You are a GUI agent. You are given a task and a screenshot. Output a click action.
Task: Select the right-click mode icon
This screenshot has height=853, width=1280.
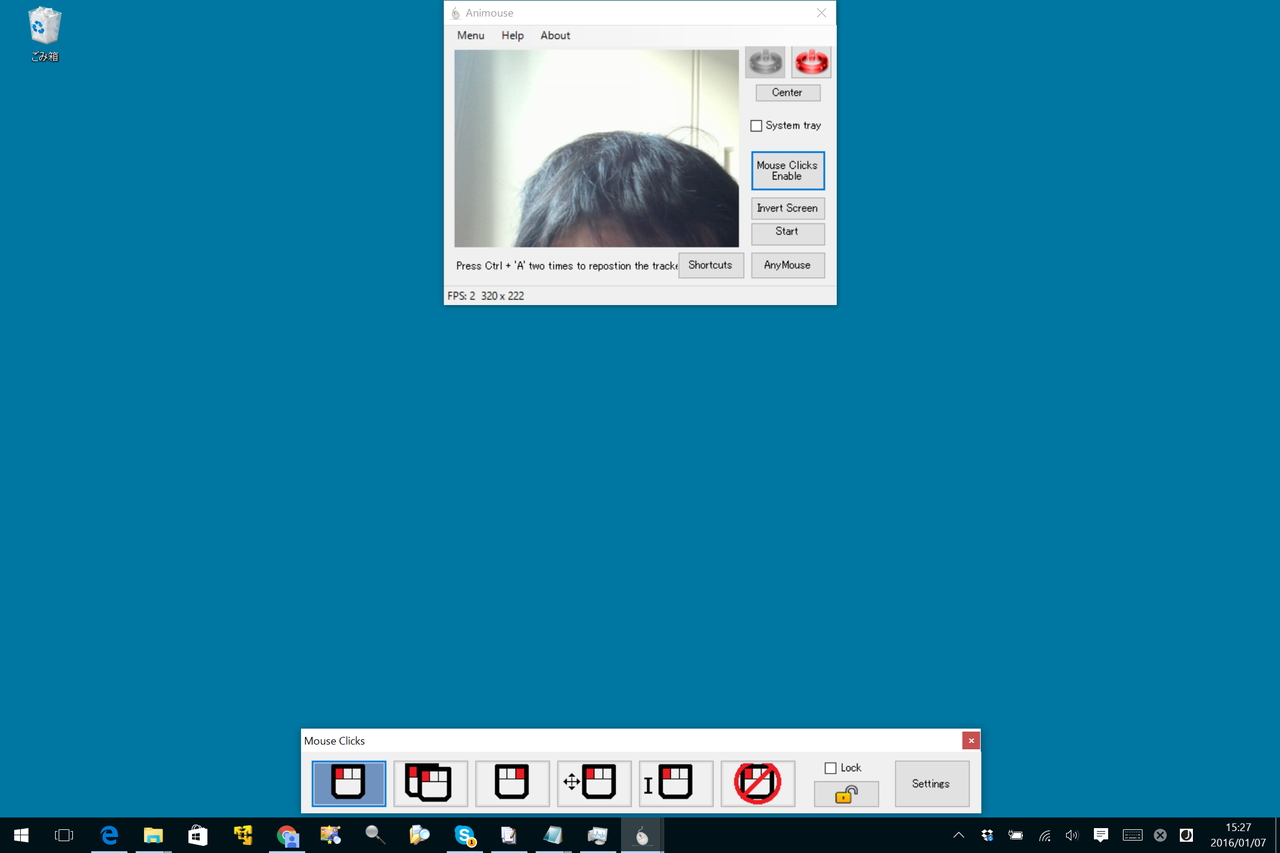(512, 783)
